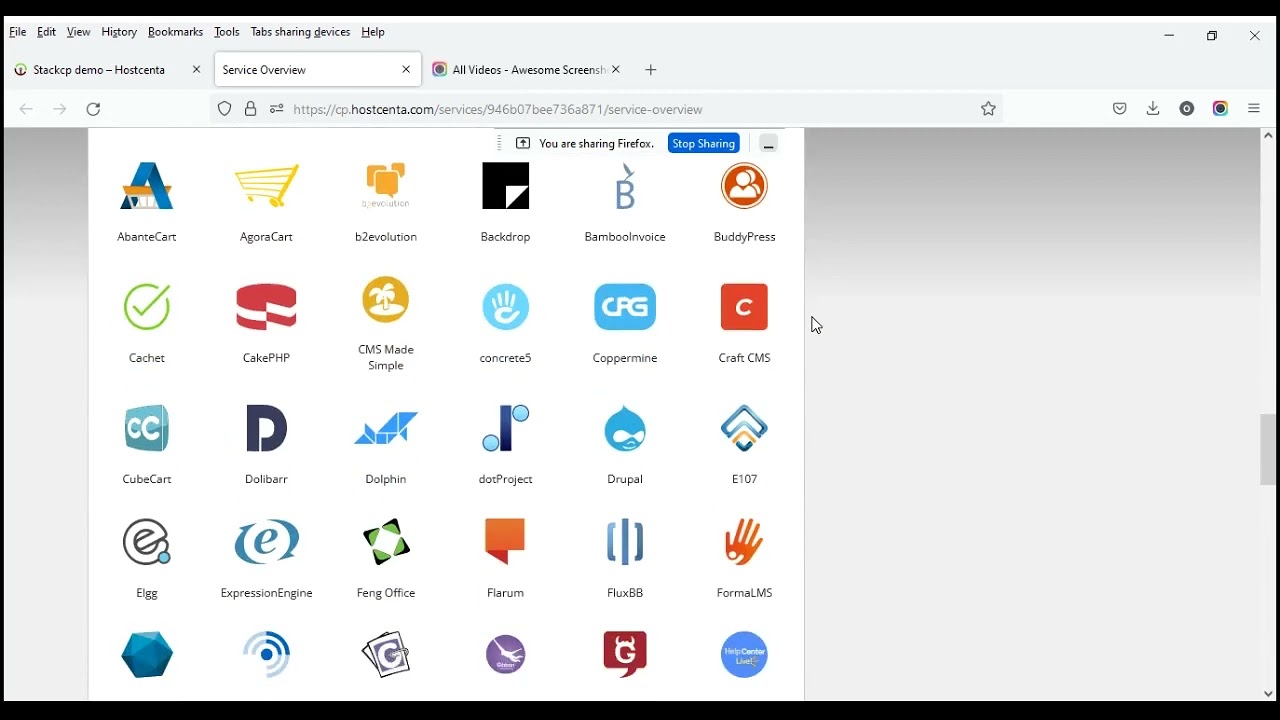Go back to the previous page
This screenshot has width=1280, height=720.
pyautogui.click(x=27, y=109)
